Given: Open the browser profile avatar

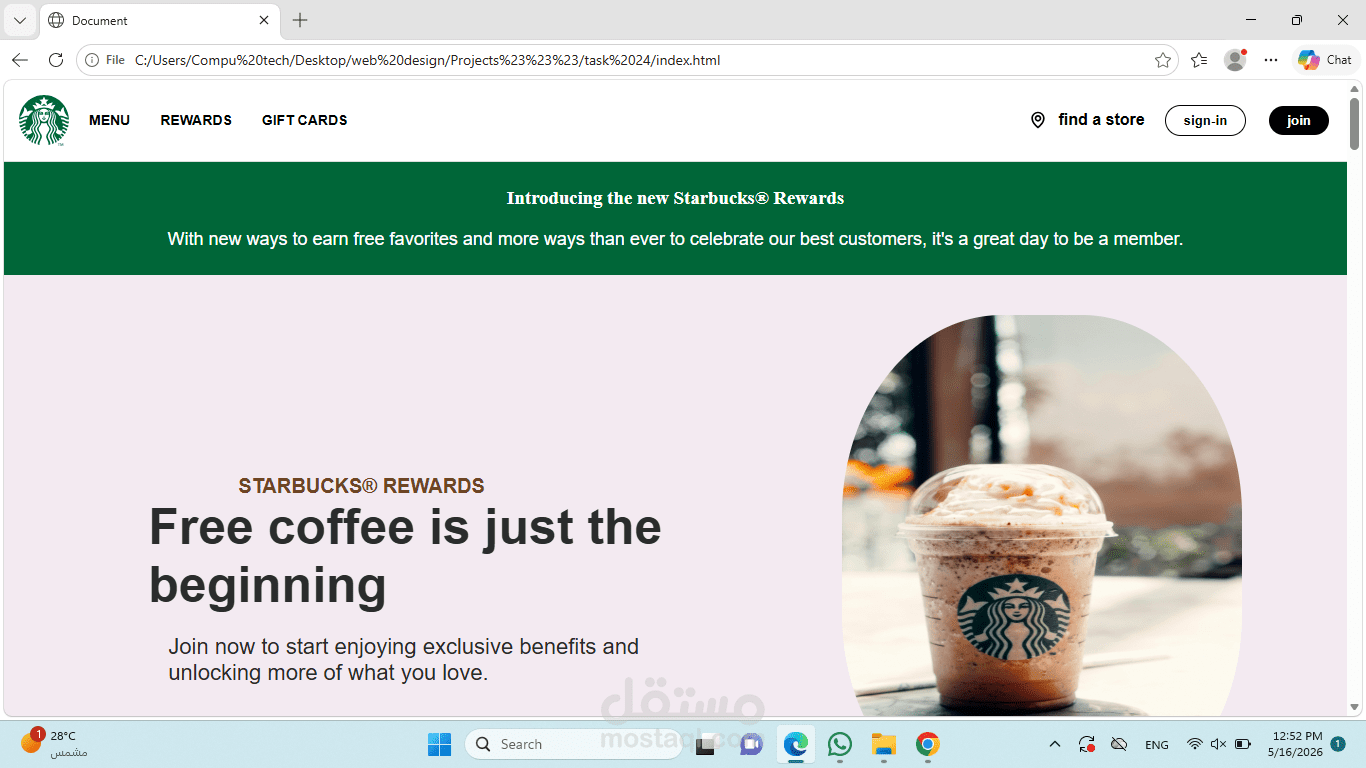Looking at the screenshot, I should coord(1235,60).
